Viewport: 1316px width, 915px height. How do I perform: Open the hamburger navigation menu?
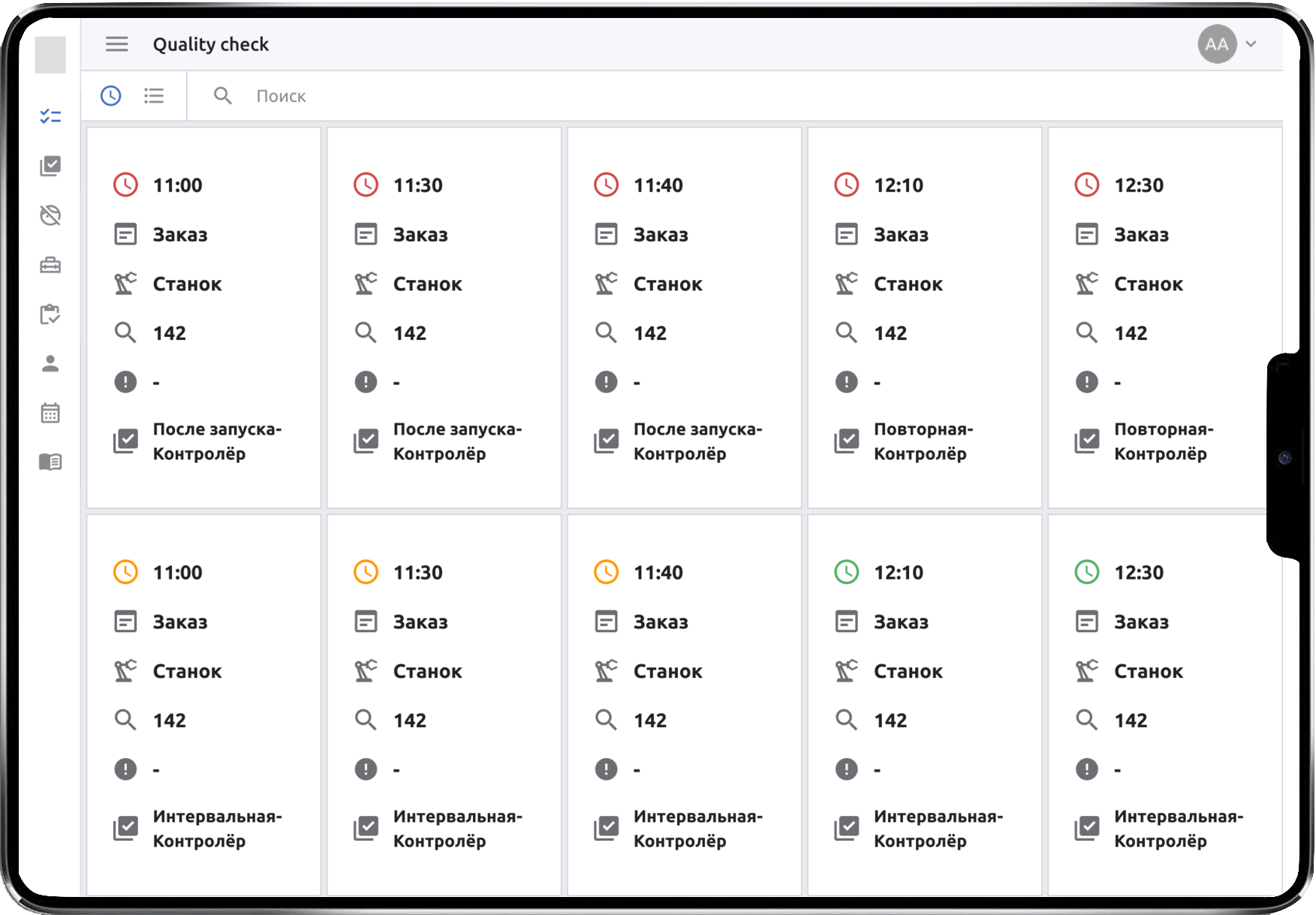pyautogui.click(x=117, y=44)
